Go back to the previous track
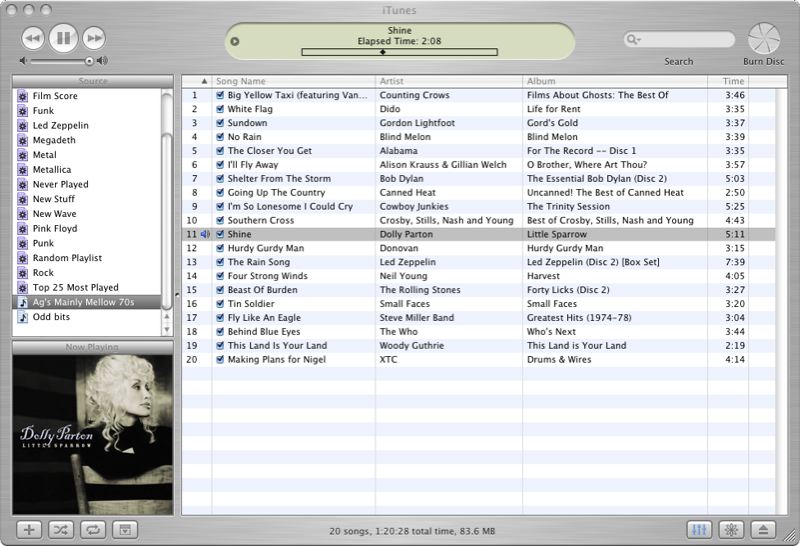 [x=32, y=38]
